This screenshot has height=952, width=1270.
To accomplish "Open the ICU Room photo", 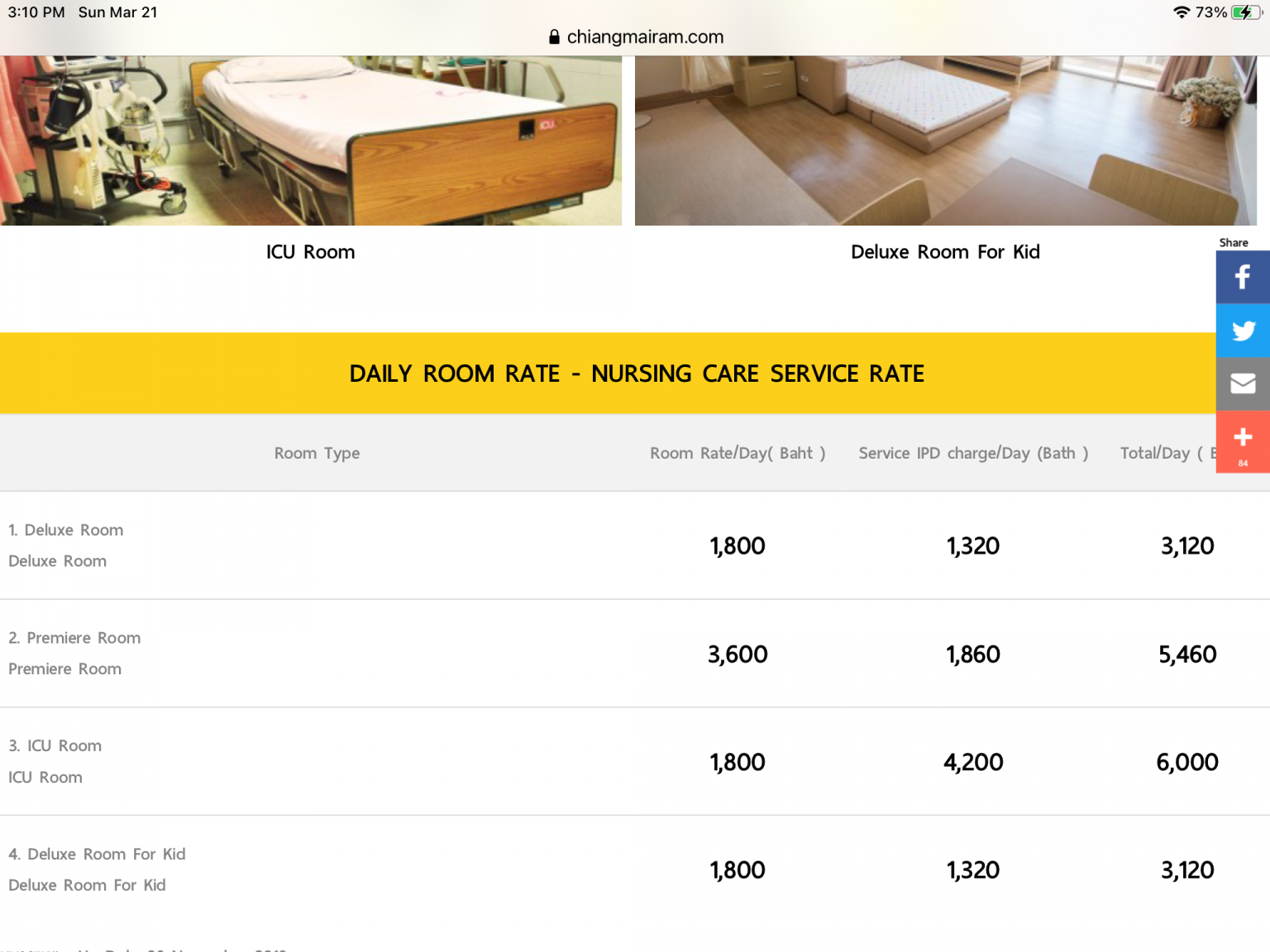I will pyautogui.click(x=310, y=140).
